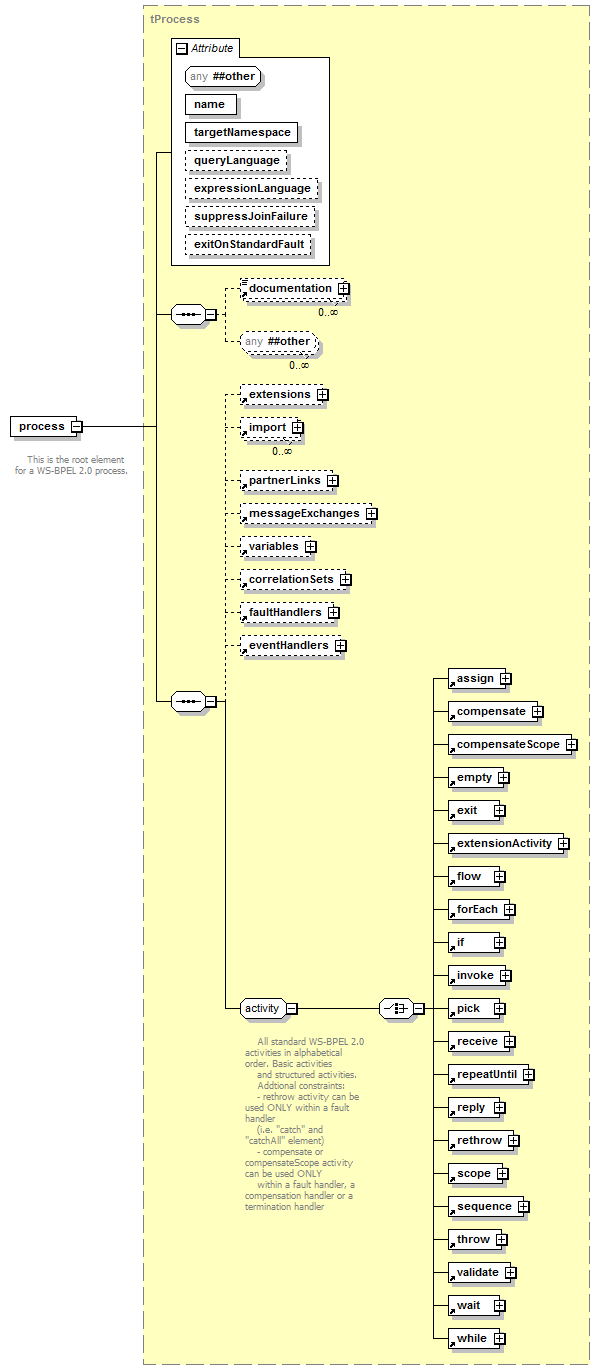This screenshot has height=1370, width=600.
Task: Collapse the activity group node
Action: click(292, 1009)
